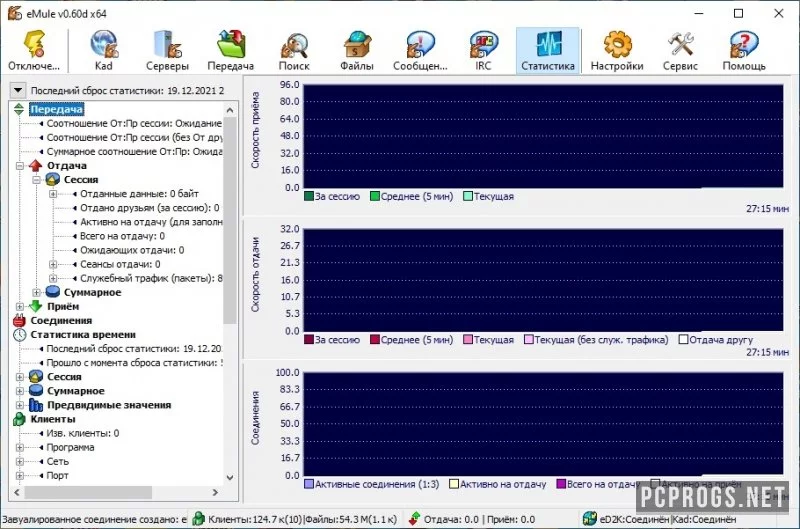Image resolution: width=800 pixels, height=529 pixels.
Task: Collapse the Сессия node under Отдача
Action: pos(36,180)
